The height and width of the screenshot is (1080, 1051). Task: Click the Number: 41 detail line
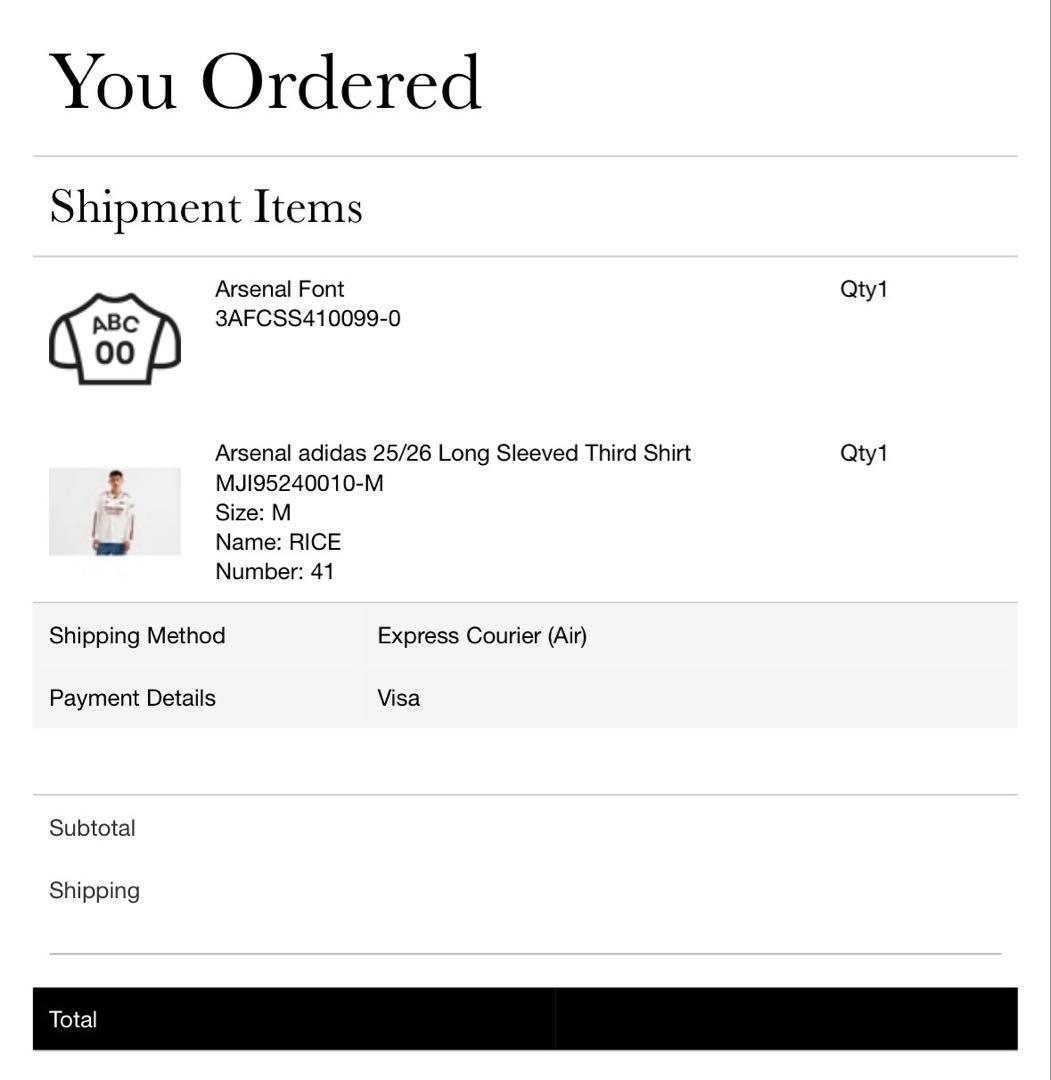275,572
